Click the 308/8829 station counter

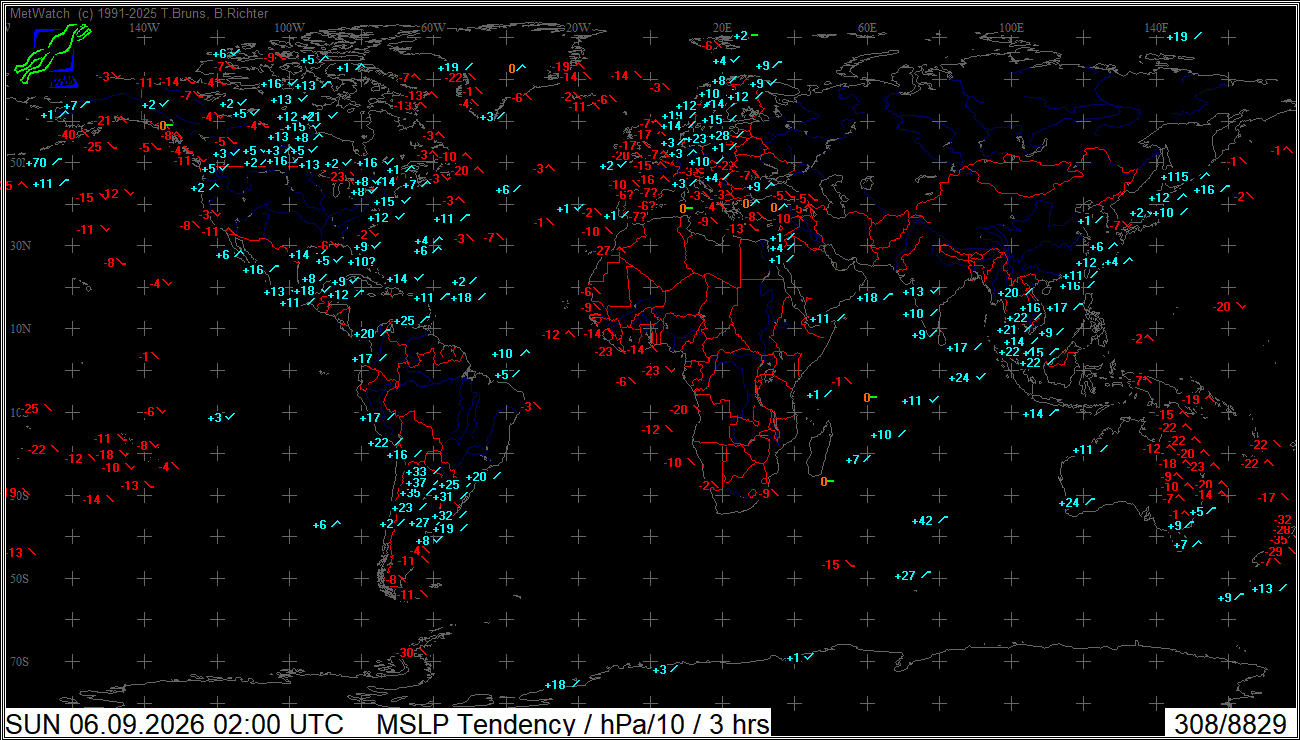point(1231,724)
